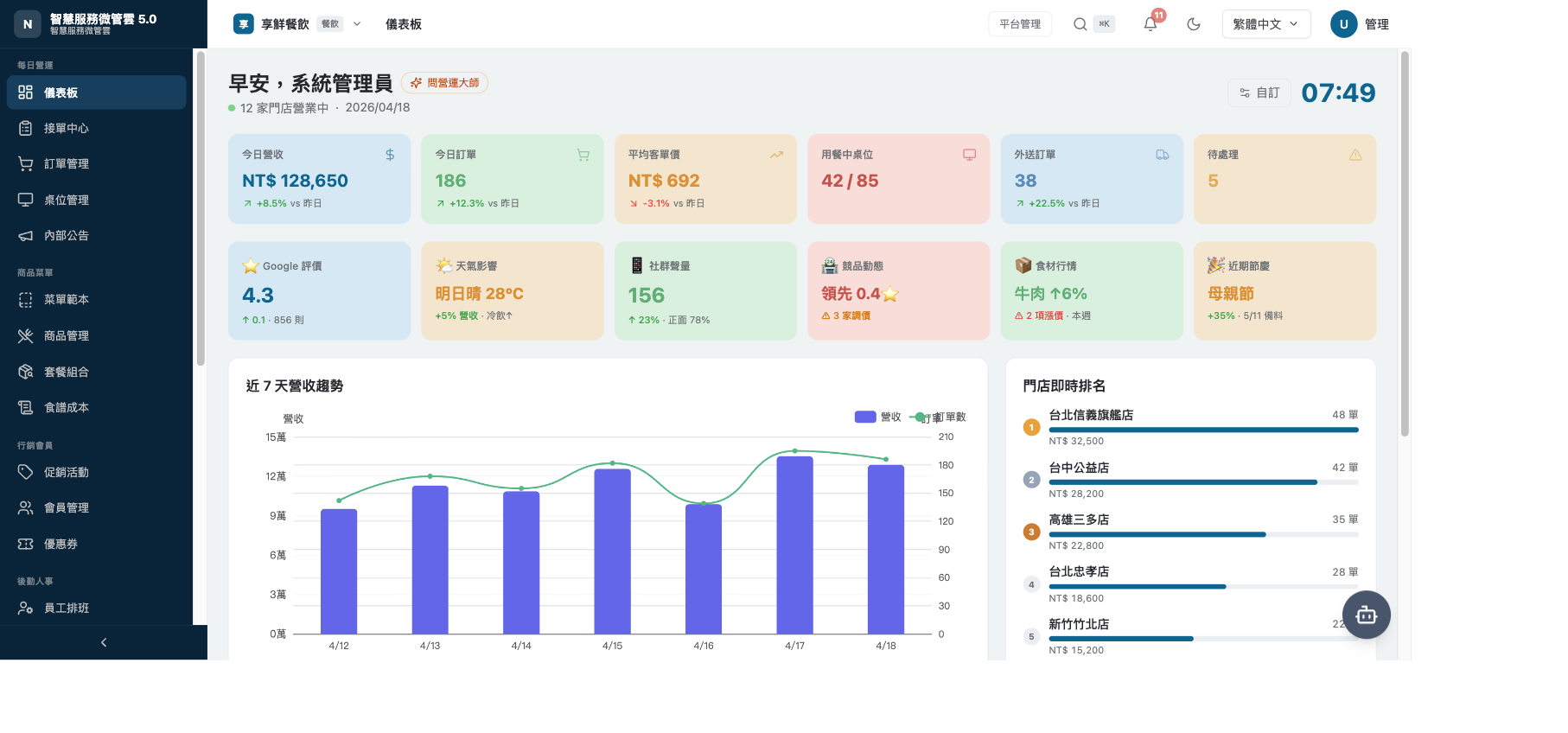The image size is (1568, 733).
Task: Collapse the sidebar with the chevron
Action: (104, 642)
